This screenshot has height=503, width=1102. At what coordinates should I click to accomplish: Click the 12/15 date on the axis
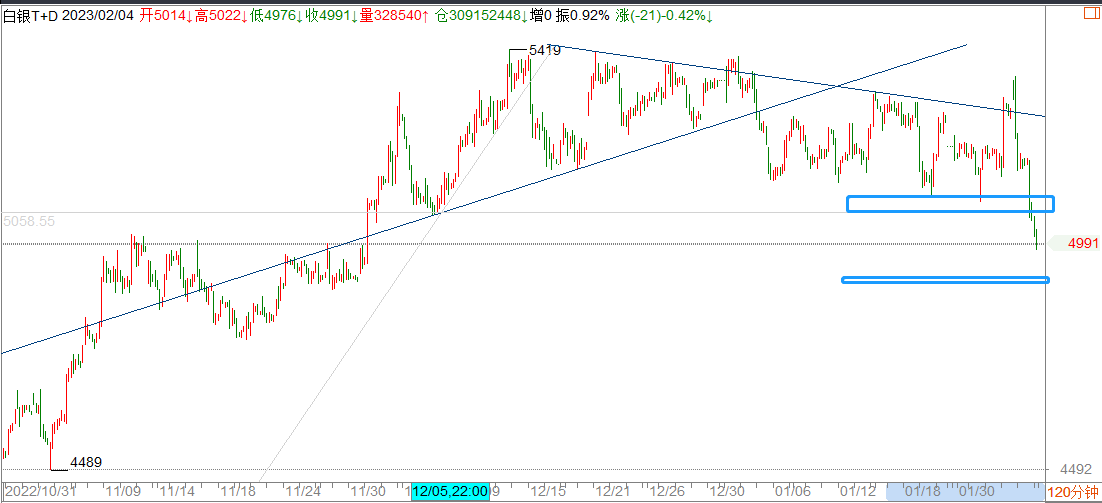pos(547,490)
